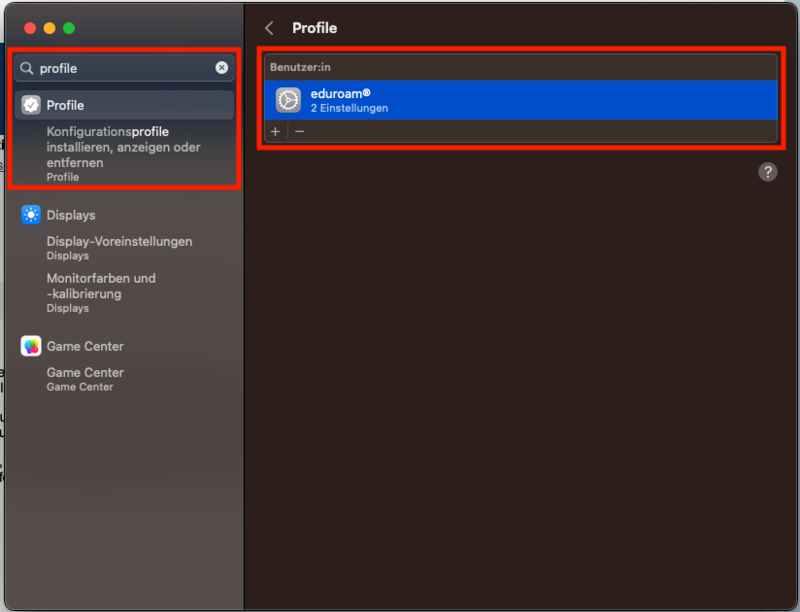This screenshot has width=800, height=612.
Task: Open help with the question mark button
Action: (x=768, y=172)
